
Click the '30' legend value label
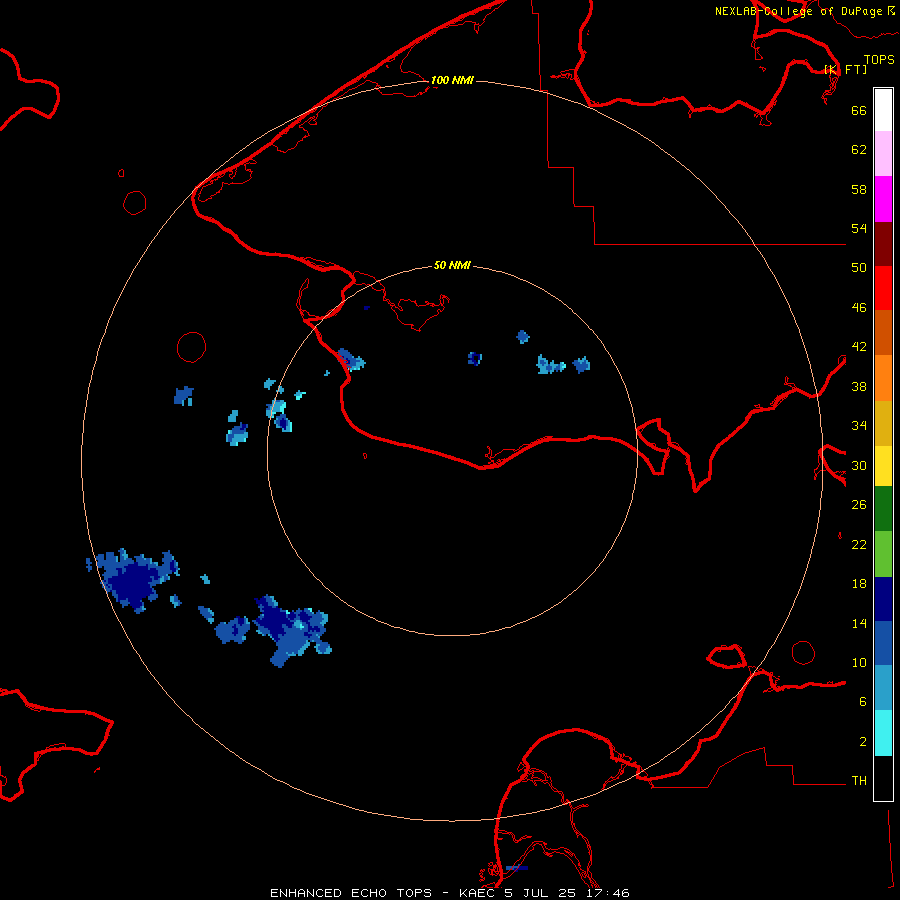click(x=859, y=465)
